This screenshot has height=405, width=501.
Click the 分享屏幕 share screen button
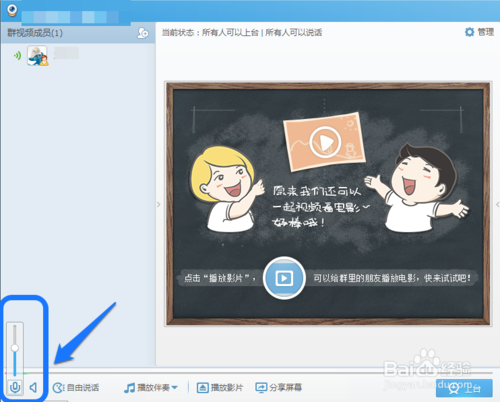[x=279, y=388]
